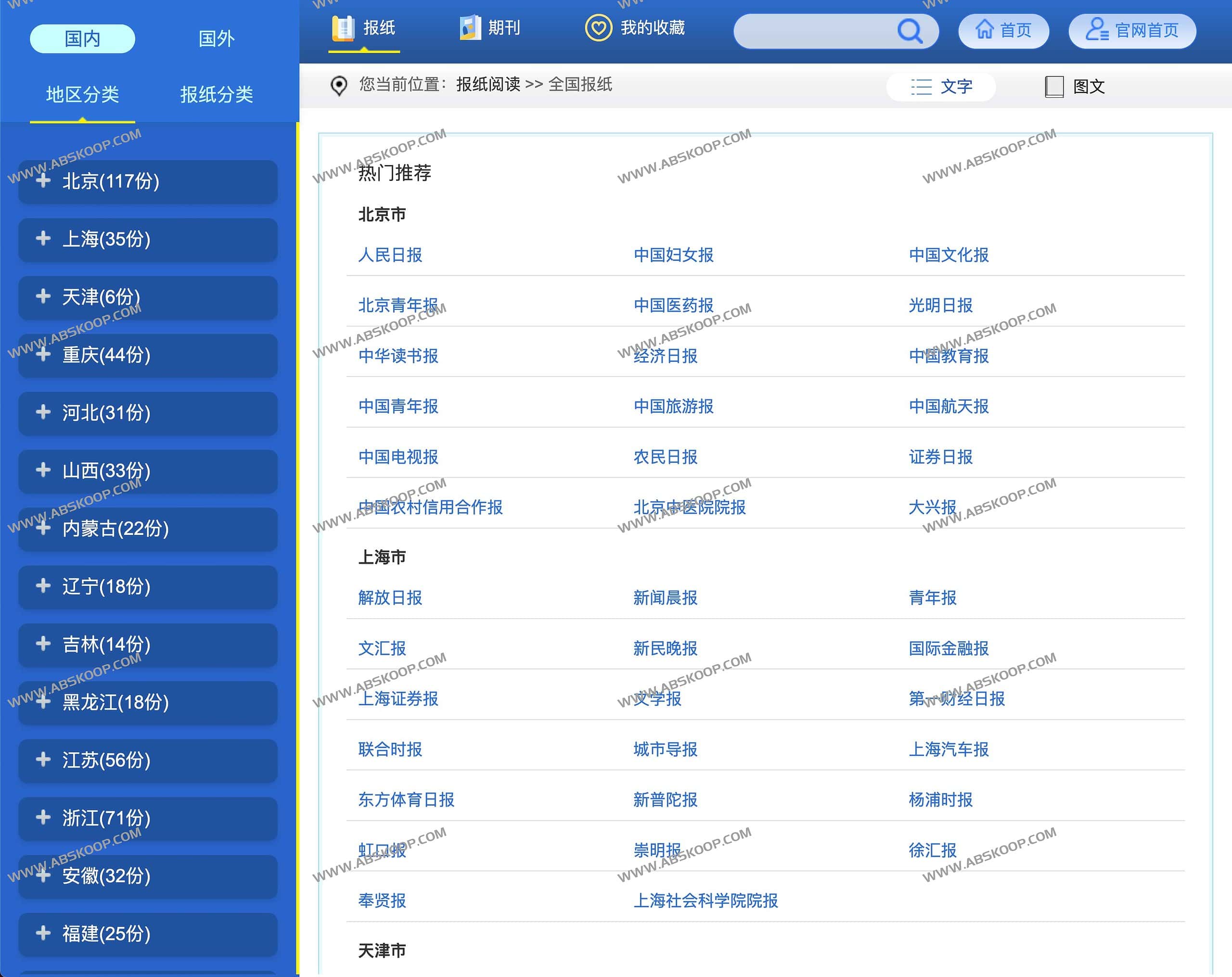Click the magnifier search icon
Image resolution: width=1232 pixels, height=977 pixels.
click(x=909, y=31)
